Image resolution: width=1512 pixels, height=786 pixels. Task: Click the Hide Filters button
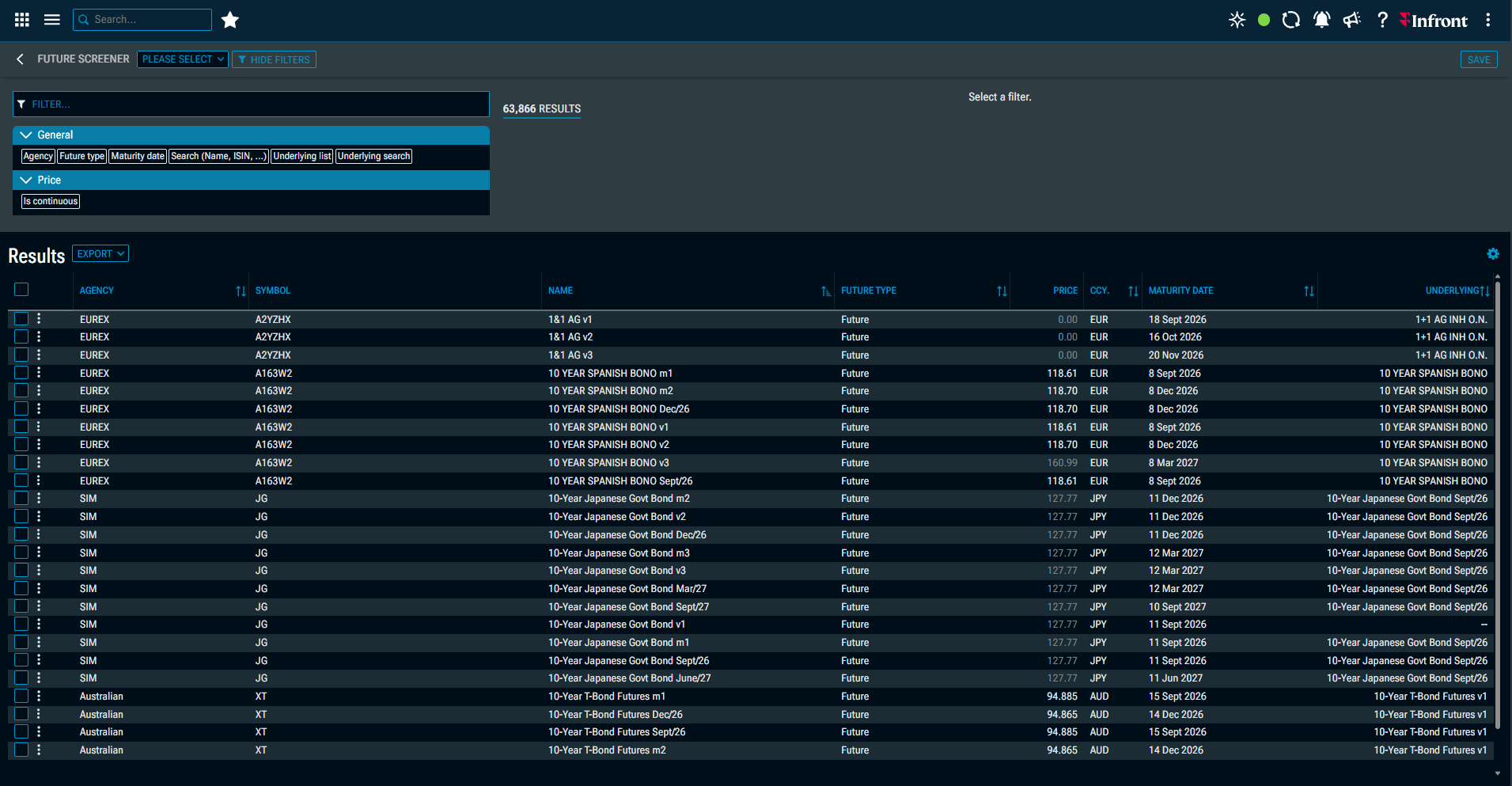tap(274, 59)
